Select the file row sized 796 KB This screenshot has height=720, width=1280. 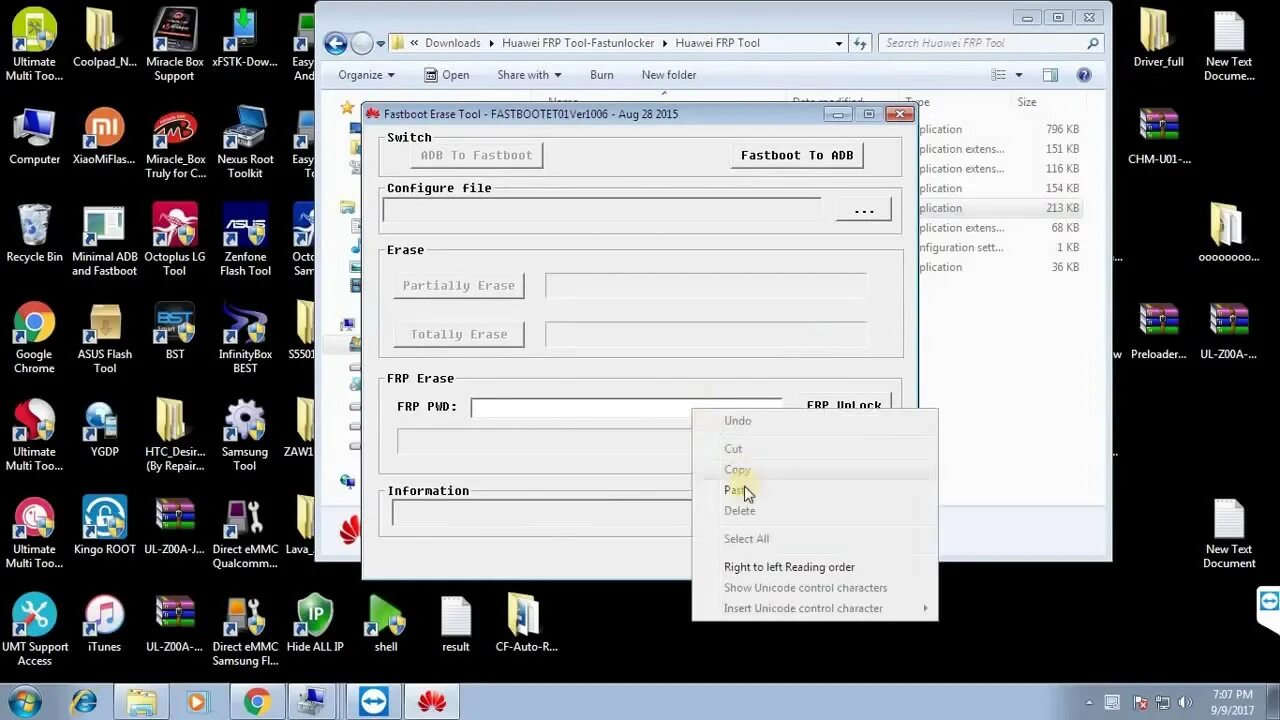(1000, 129)
